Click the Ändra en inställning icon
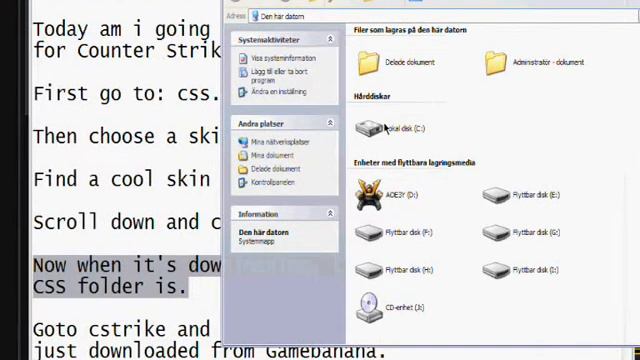The image size is (640, 360). [x=243, y=92]
